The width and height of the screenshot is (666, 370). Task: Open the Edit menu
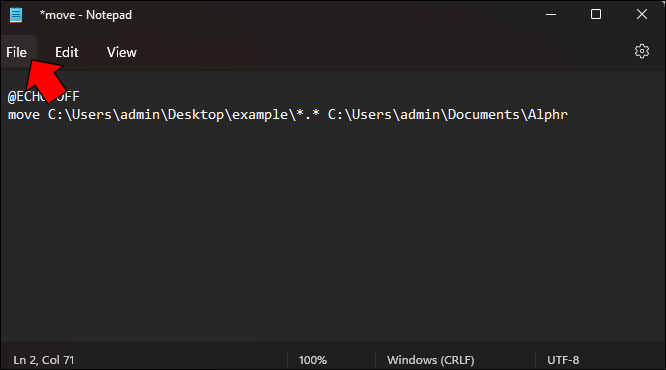[x=67, y=52]
